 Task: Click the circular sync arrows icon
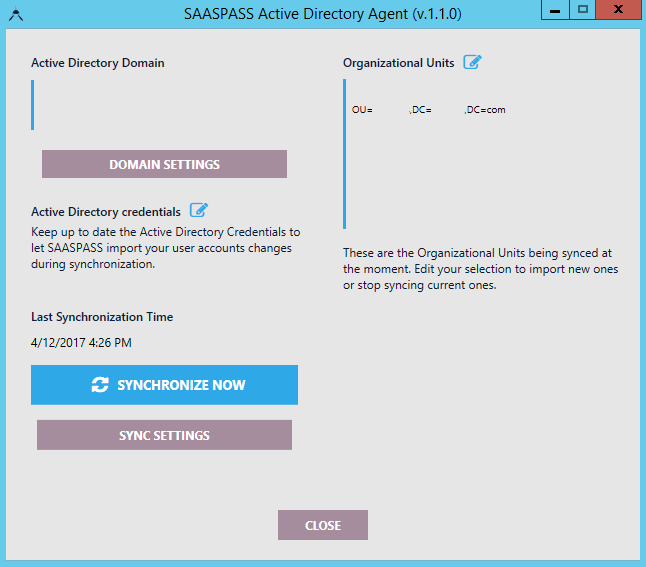99,385
